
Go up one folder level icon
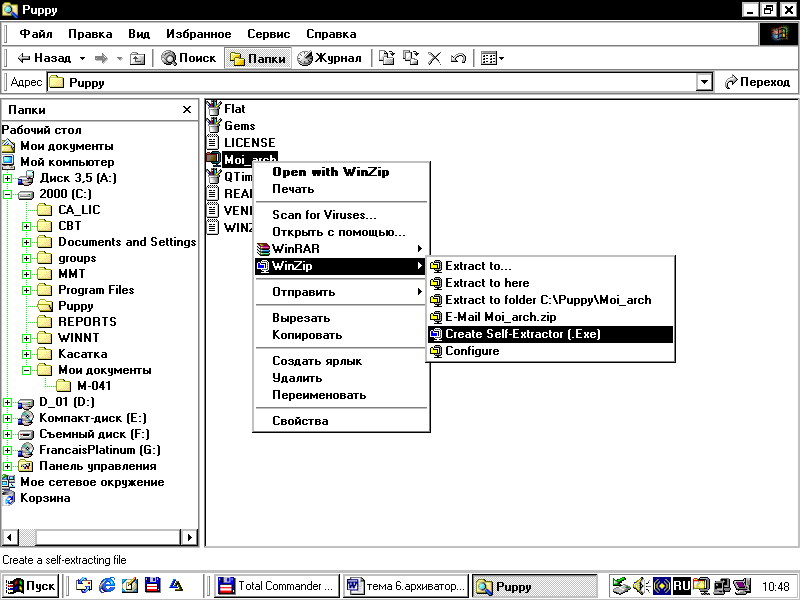point(137,58)
